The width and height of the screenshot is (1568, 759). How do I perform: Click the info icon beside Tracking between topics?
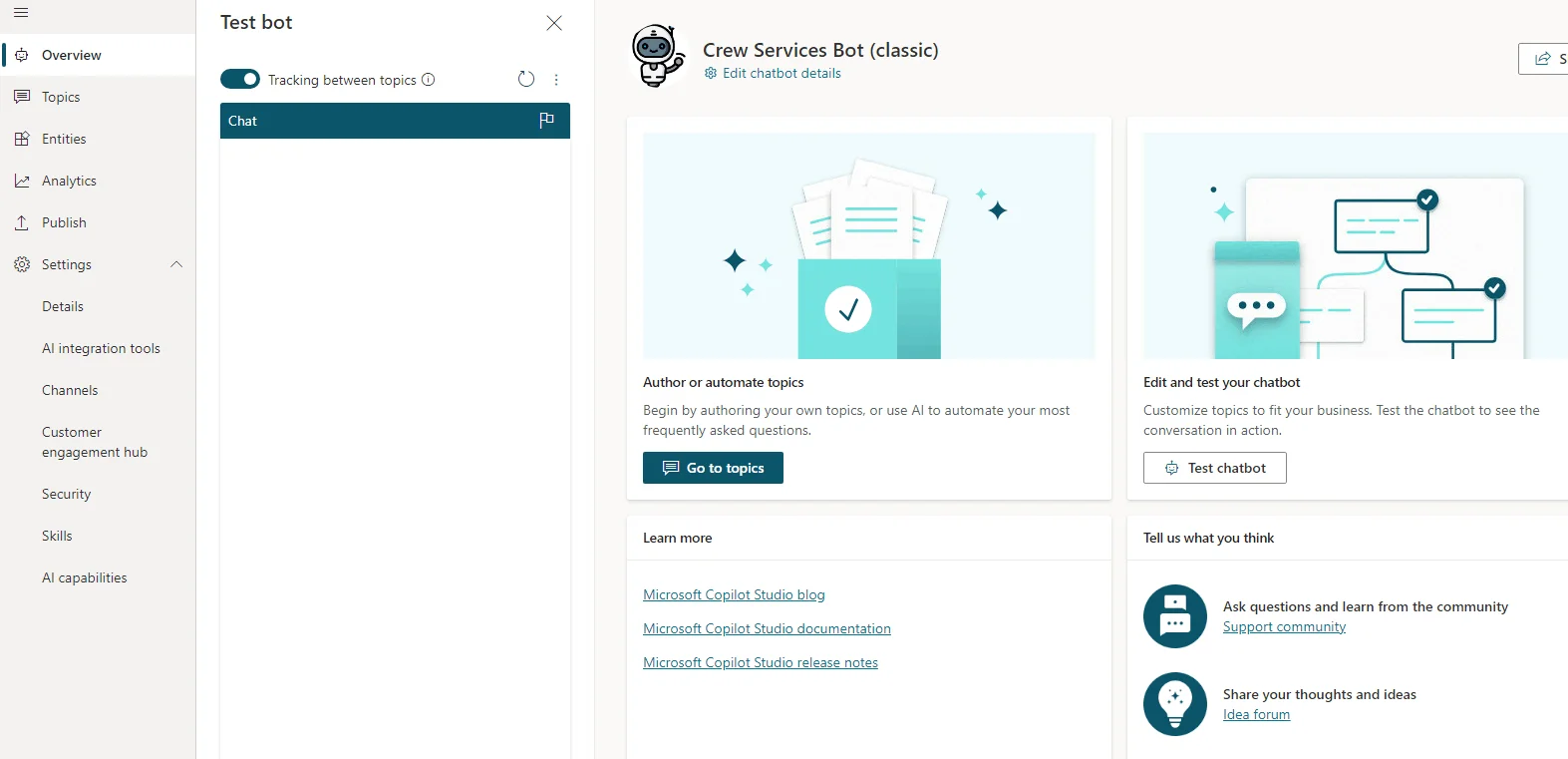[x=429, y=80]
